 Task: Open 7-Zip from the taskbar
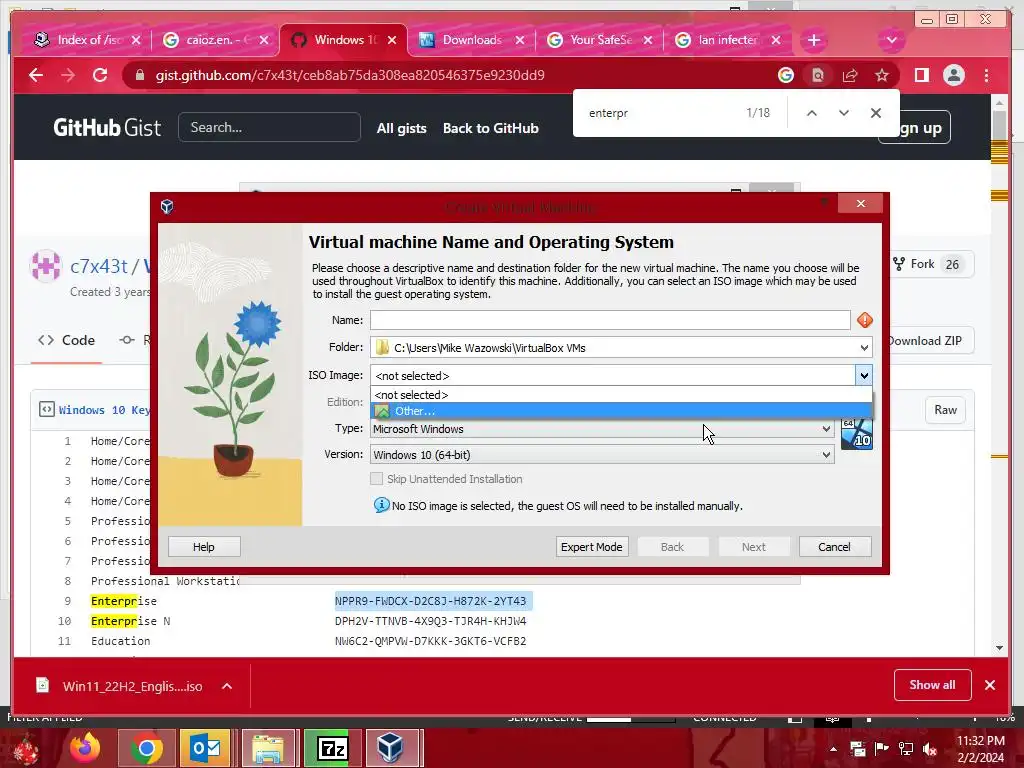coord(331,748)
